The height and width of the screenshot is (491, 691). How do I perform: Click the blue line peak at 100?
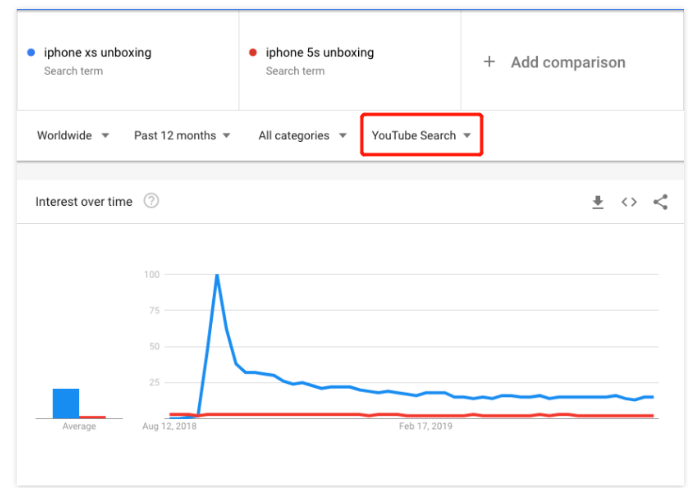(x=217, y=275)
